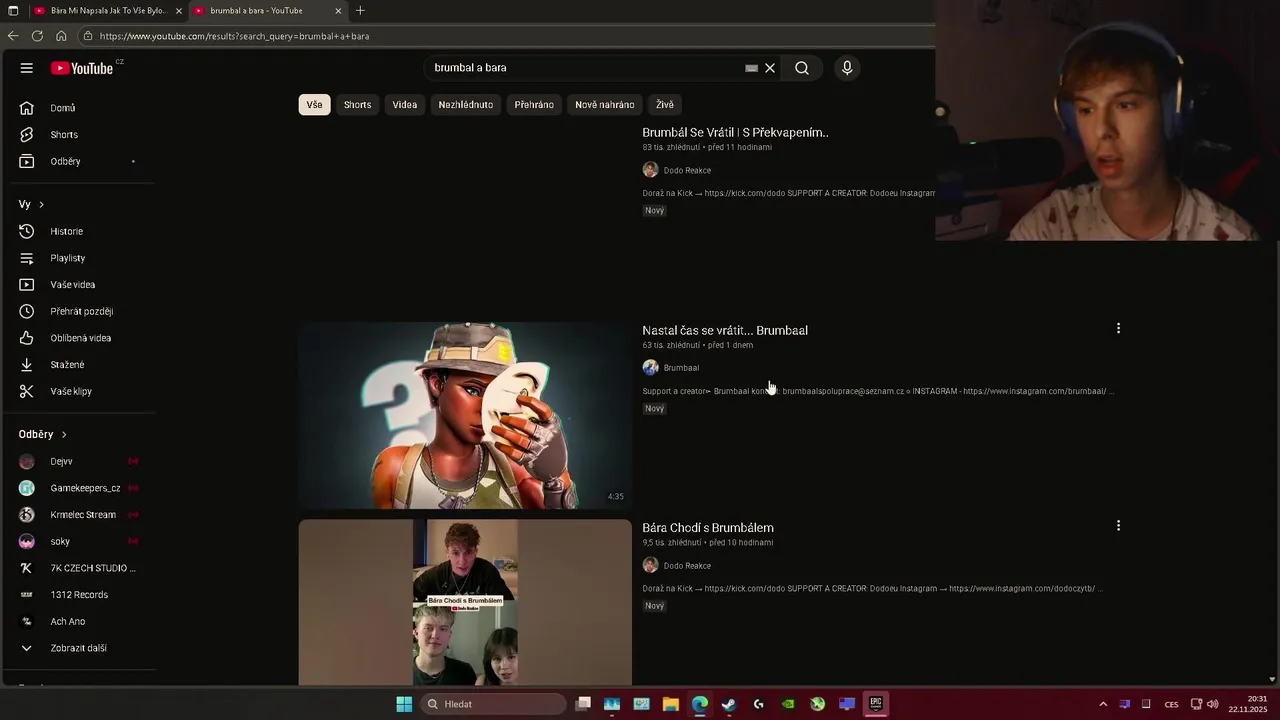Open Oblíbená videa list

point(78,338)
